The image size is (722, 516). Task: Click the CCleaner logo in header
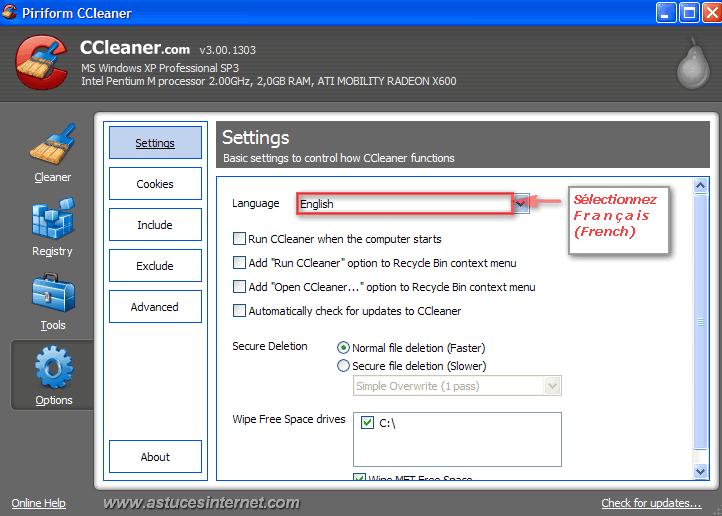click(x=41, y=62)
